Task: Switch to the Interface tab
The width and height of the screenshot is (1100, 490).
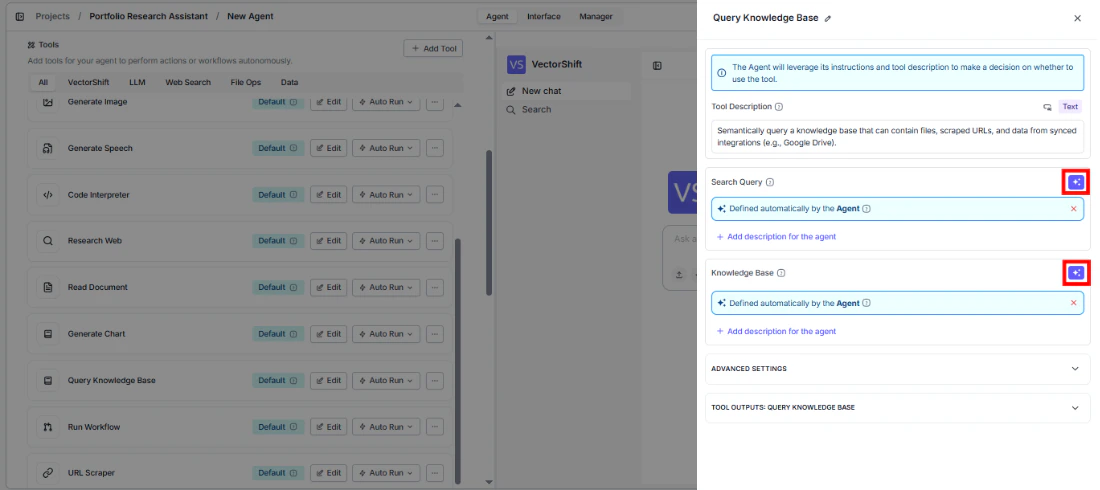Action: click(544, 16)
